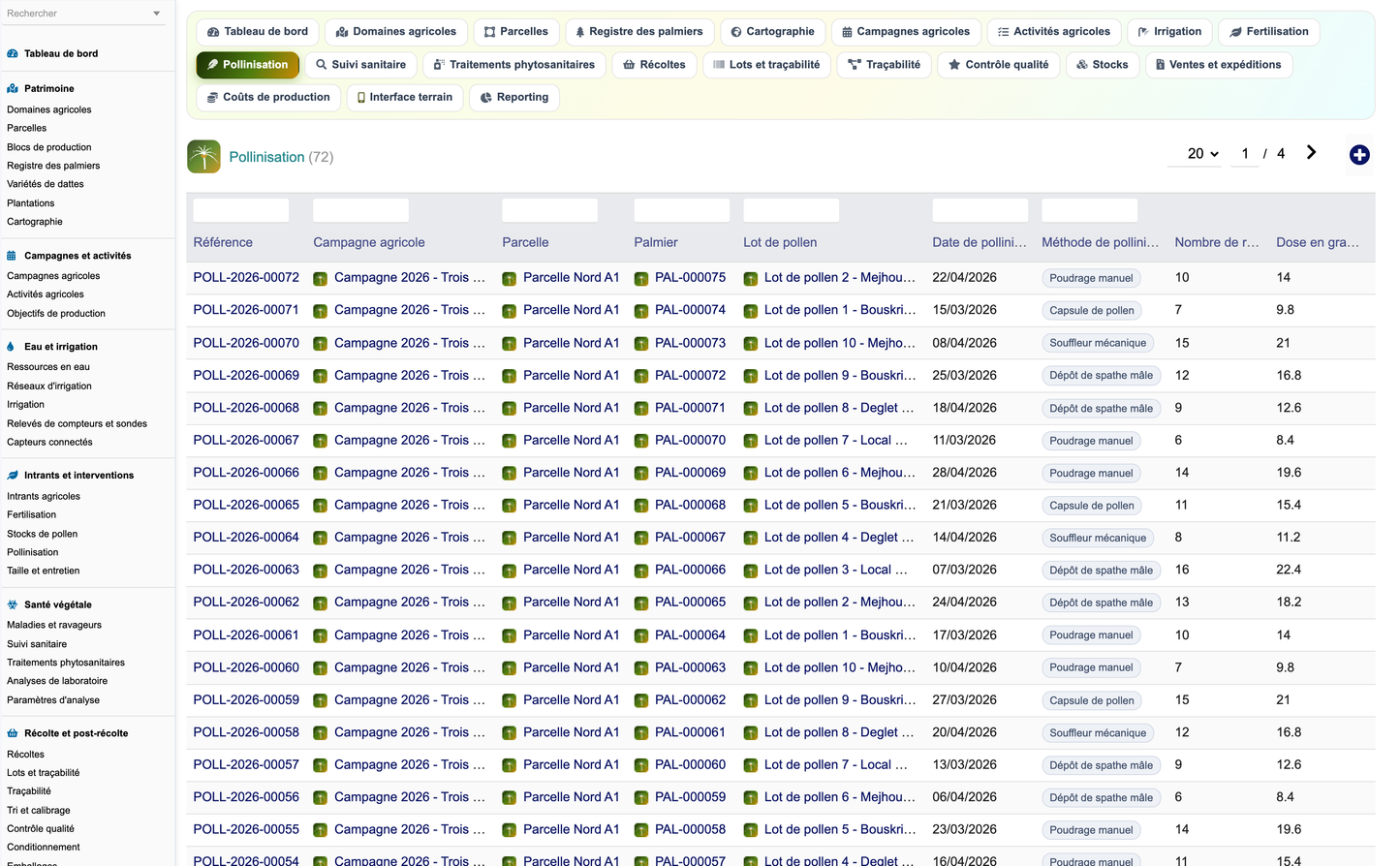Click the Méthode de pollinisation filter field
The height and width of the screenshot is (866, 1400).
[x=1089, y=210]
